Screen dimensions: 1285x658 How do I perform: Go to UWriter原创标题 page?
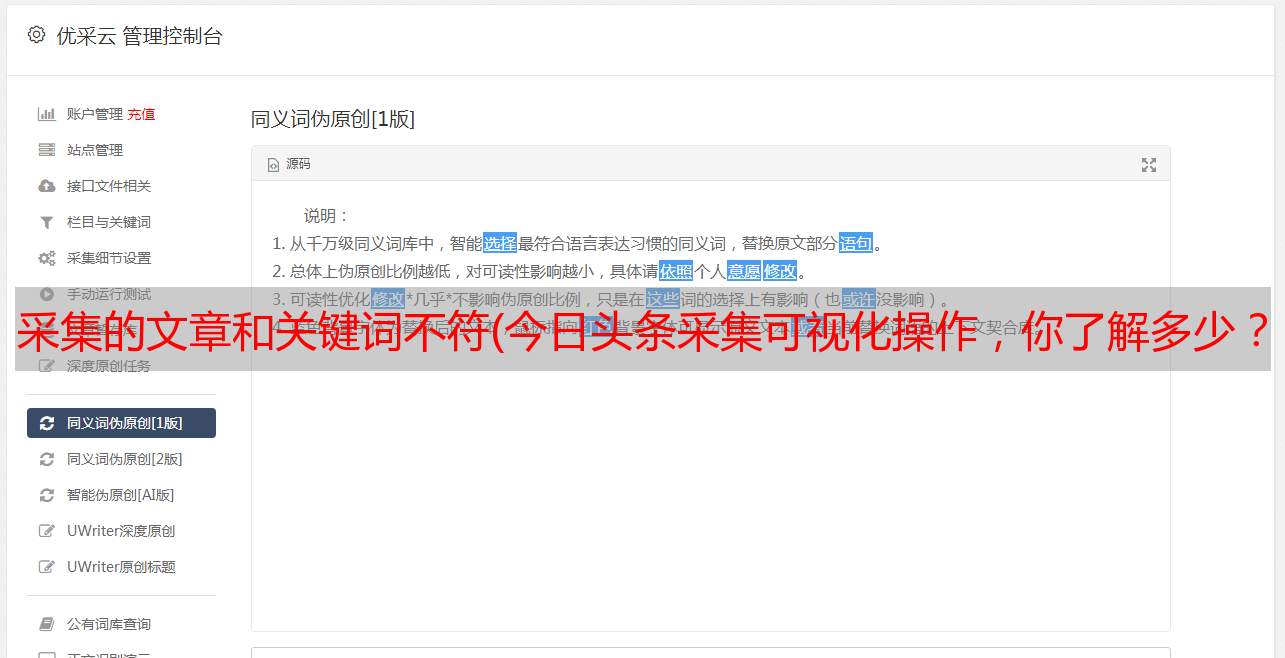[121, 567]
